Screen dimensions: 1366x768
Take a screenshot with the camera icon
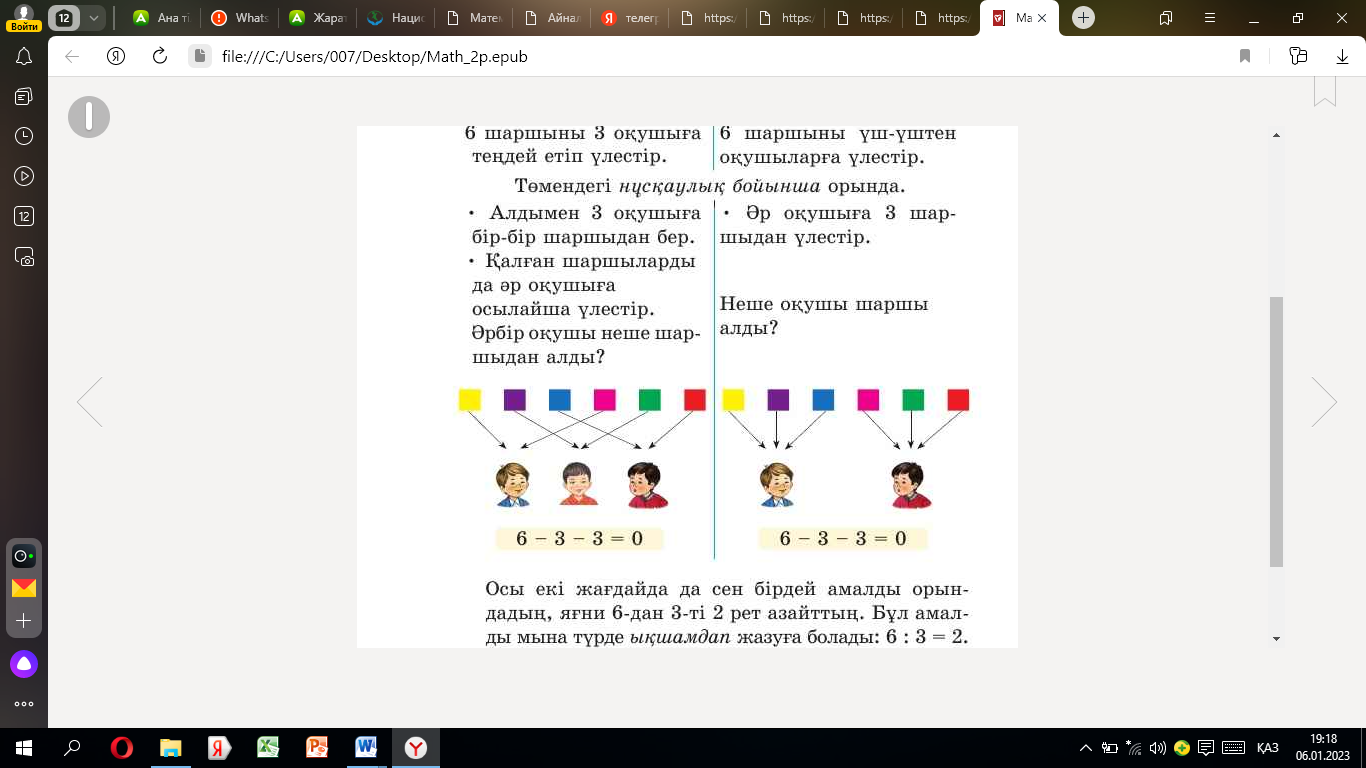pyautogui.click(x=24, y=256)
